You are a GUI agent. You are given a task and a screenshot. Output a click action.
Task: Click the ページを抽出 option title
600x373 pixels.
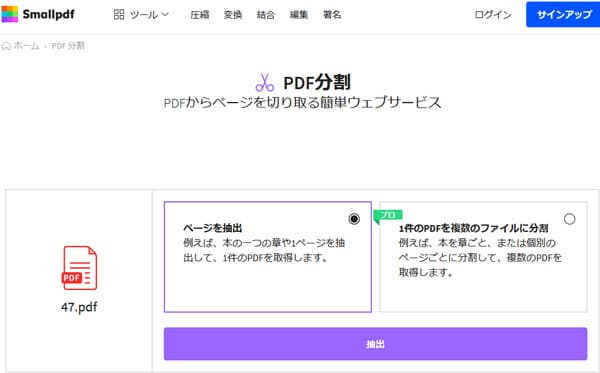click(213, 228)
